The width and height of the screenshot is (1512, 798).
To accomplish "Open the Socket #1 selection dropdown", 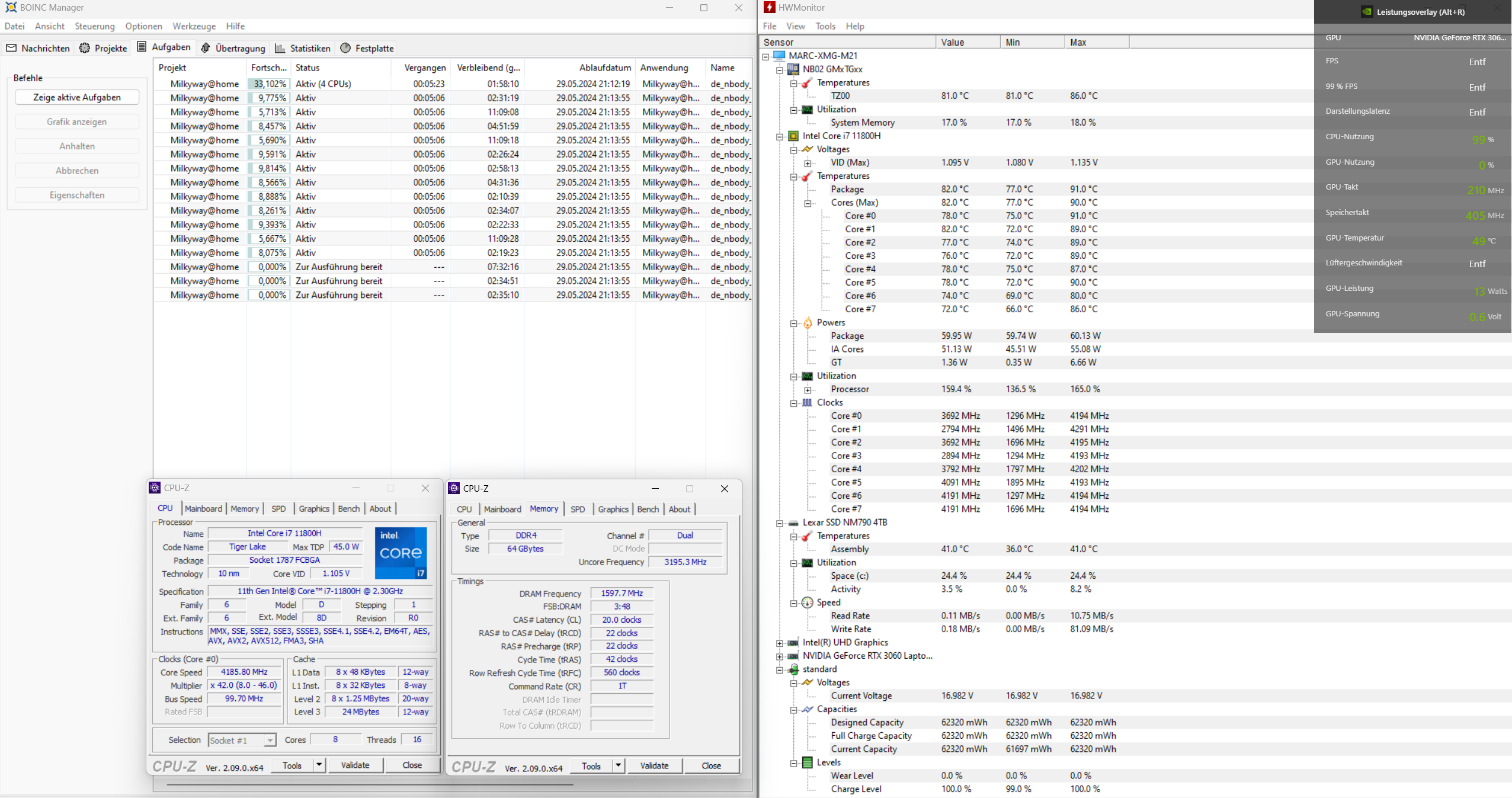I will pos(270,740).
